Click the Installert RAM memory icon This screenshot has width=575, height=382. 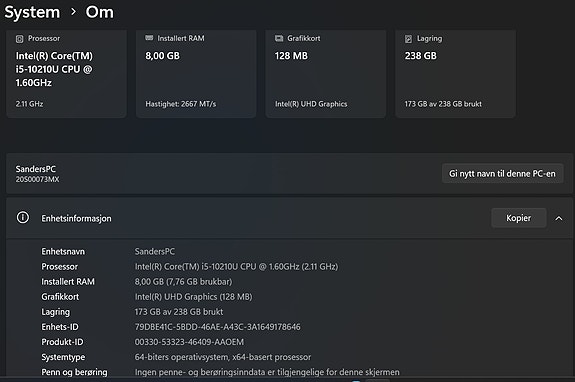149,38
